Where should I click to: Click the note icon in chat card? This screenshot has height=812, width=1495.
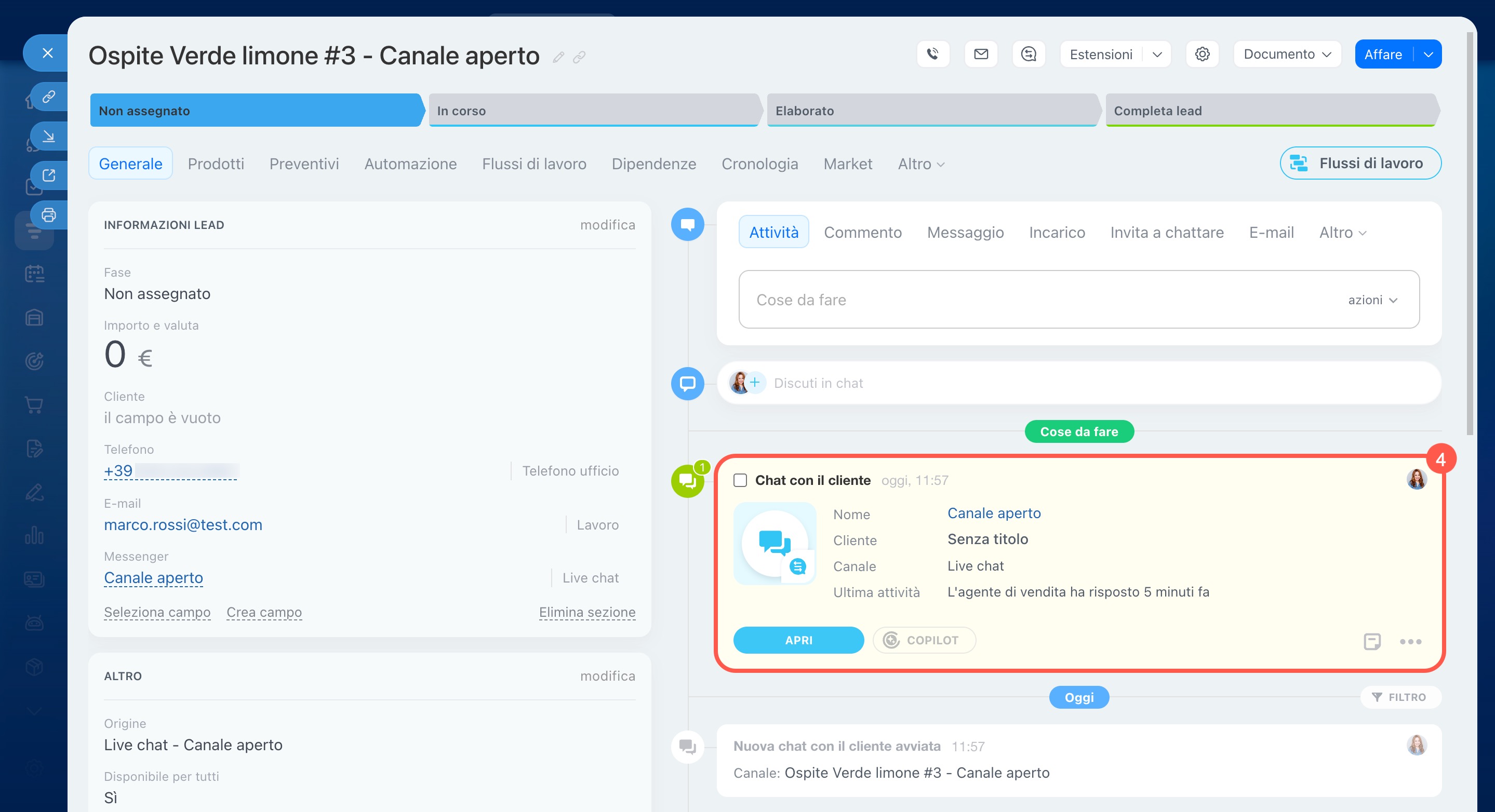pyautogui.click(x=1372, y=641)
